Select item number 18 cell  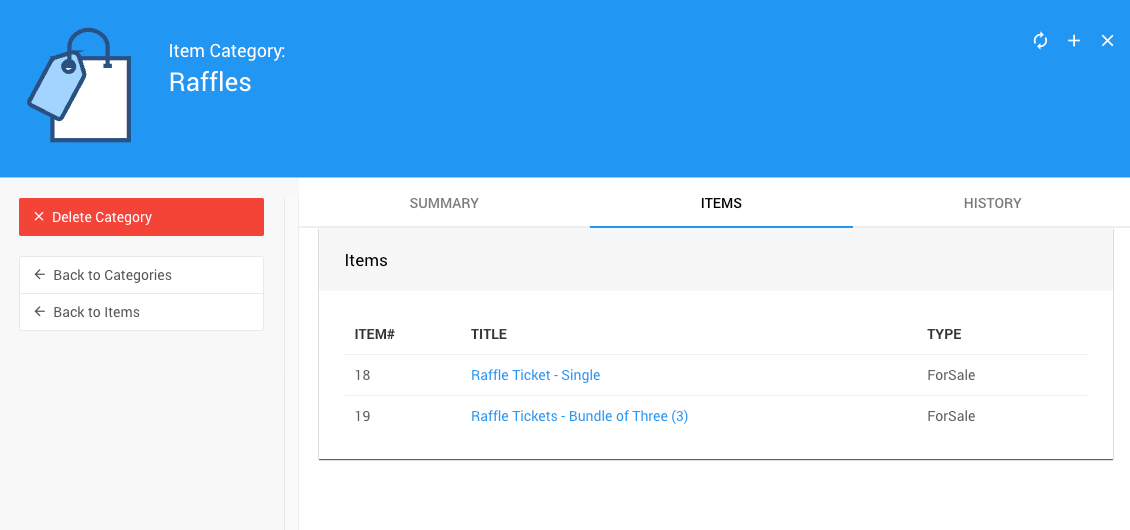[362, 375]
